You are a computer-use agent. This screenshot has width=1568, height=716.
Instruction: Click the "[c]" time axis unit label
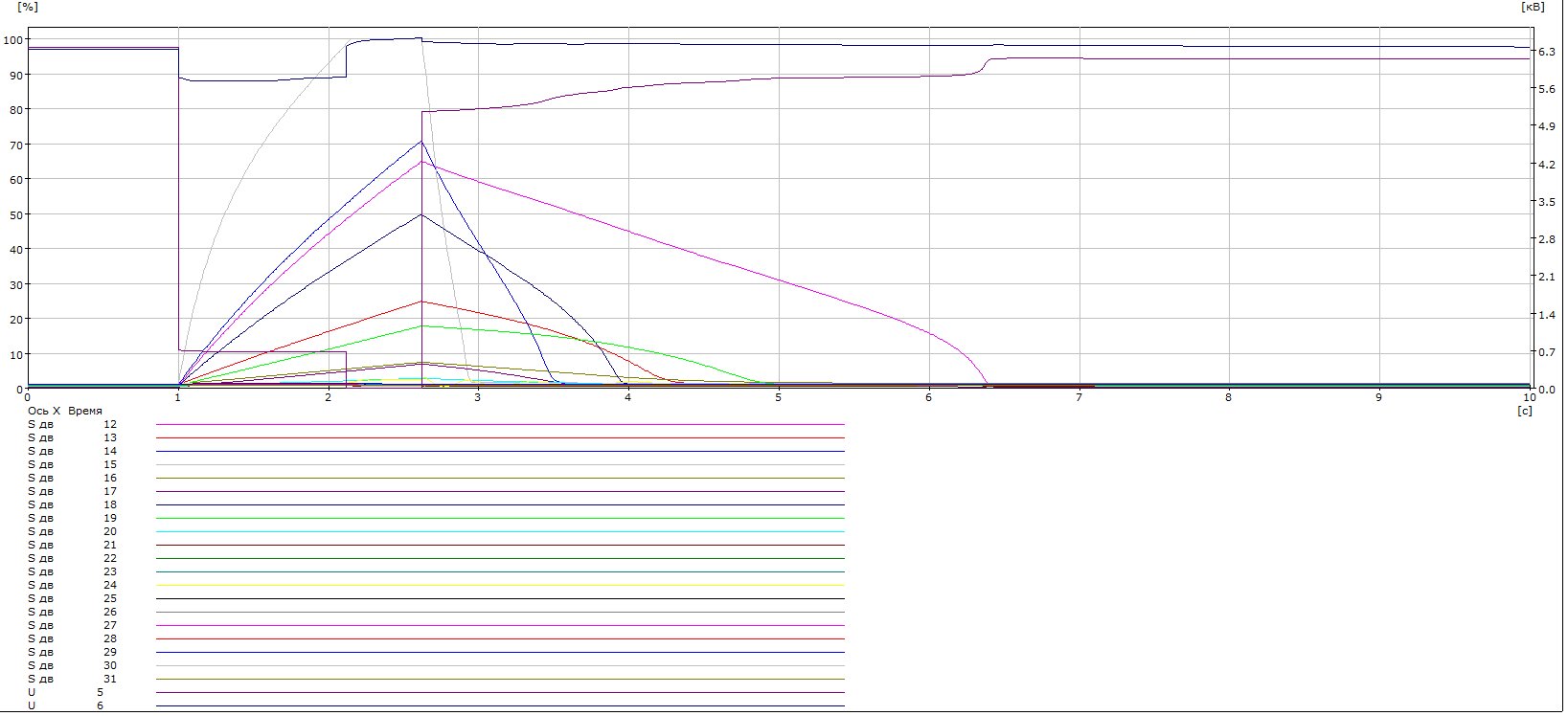1525,411
